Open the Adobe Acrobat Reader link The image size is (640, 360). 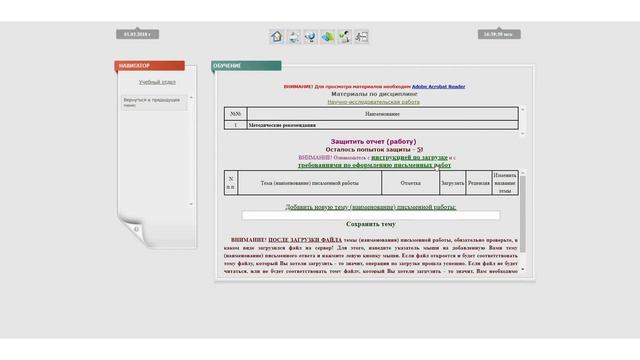[x=438, y=87]
